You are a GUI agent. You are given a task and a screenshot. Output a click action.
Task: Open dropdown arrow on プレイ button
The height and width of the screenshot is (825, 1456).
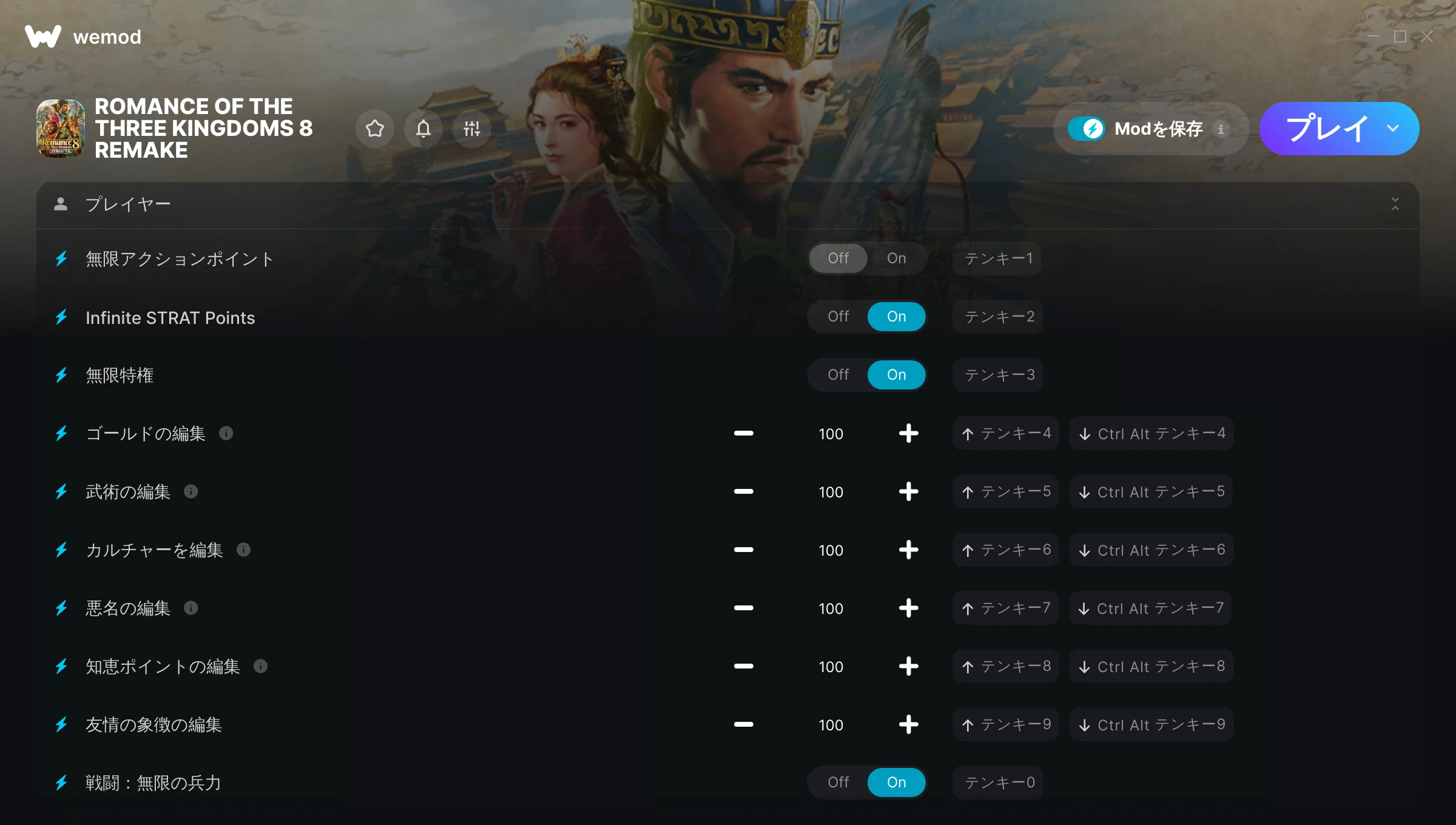click(x=1393, y=129)
